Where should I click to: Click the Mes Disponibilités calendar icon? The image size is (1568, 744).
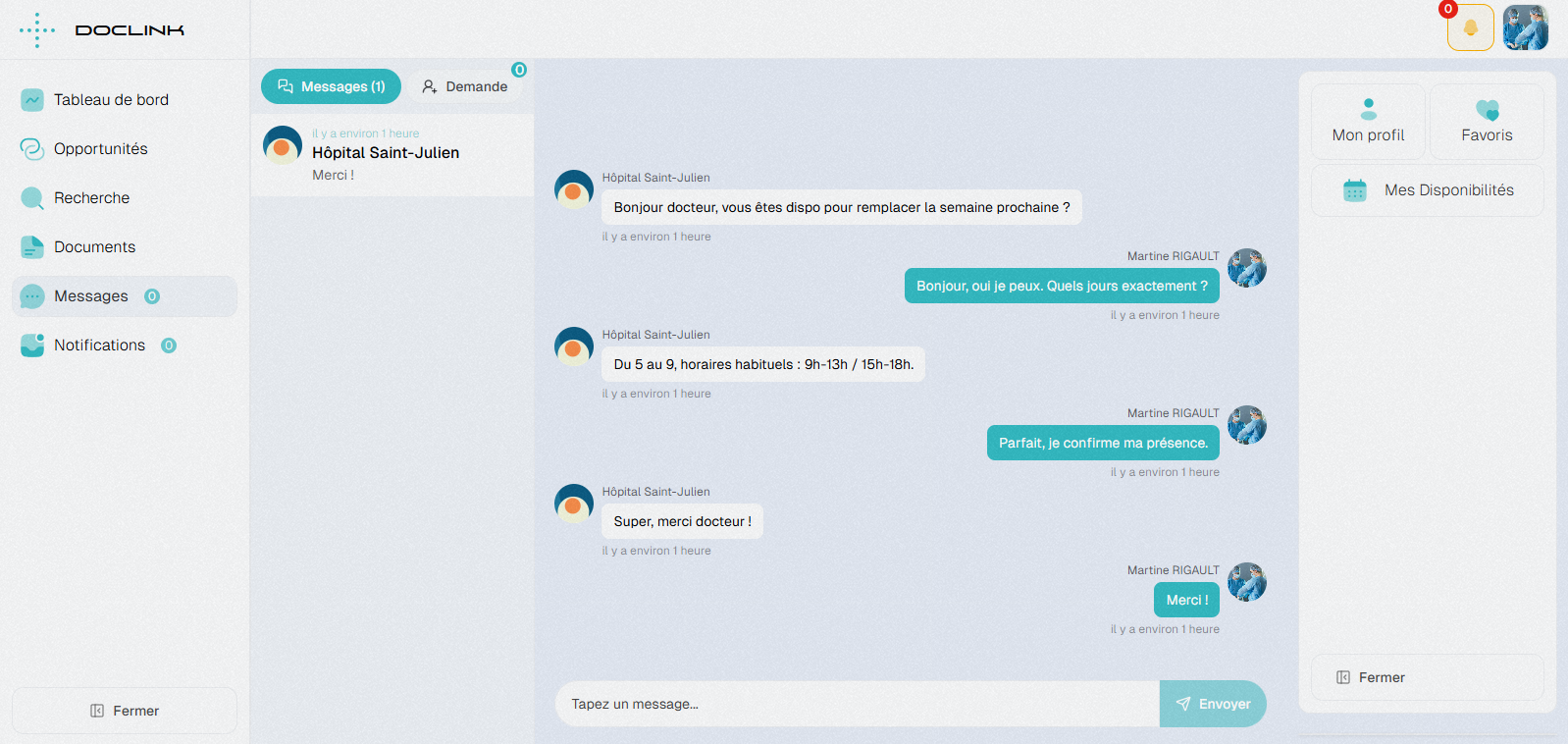point(1355,190)
